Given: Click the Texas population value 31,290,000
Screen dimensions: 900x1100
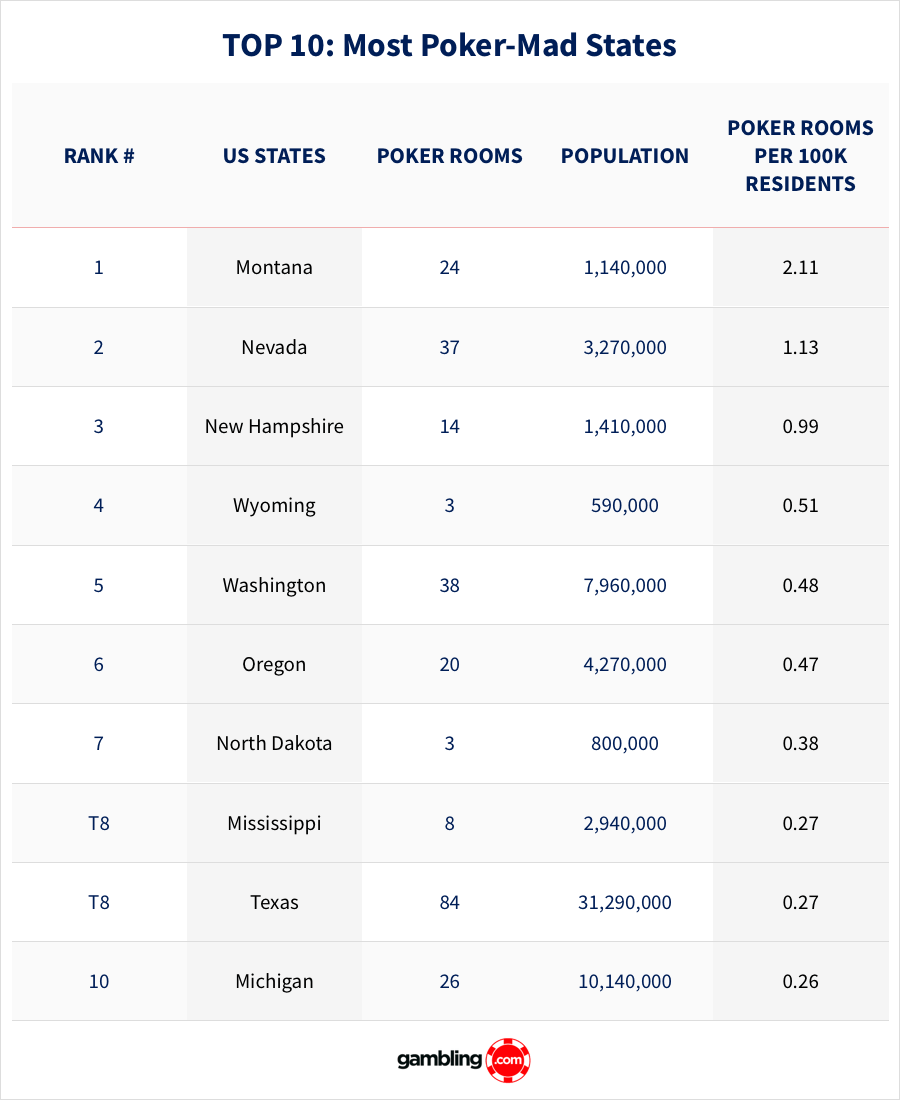Looking at the screenshot, I should coord(625,902).
